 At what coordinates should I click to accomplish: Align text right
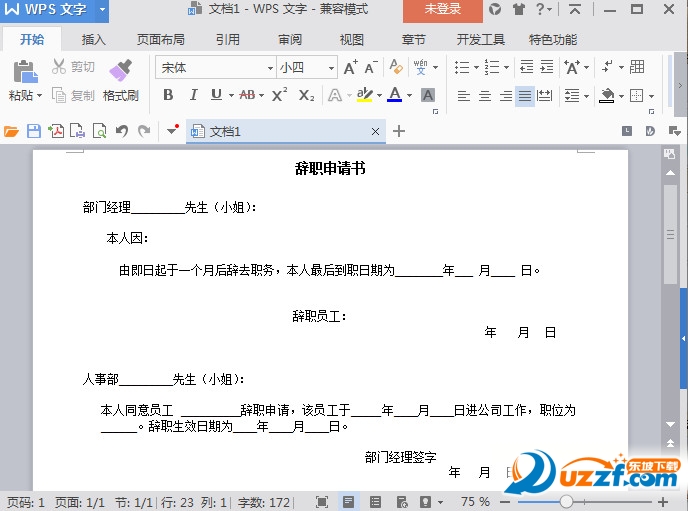[505, 95]
